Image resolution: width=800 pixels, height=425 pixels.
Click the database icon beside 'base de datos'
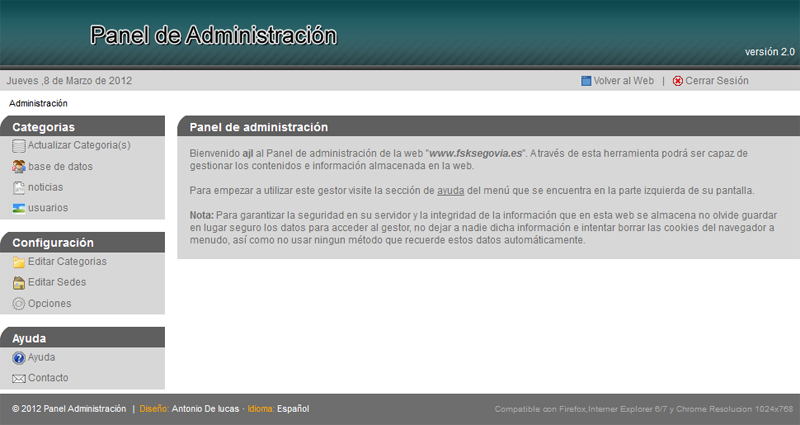tap(19, 167)
